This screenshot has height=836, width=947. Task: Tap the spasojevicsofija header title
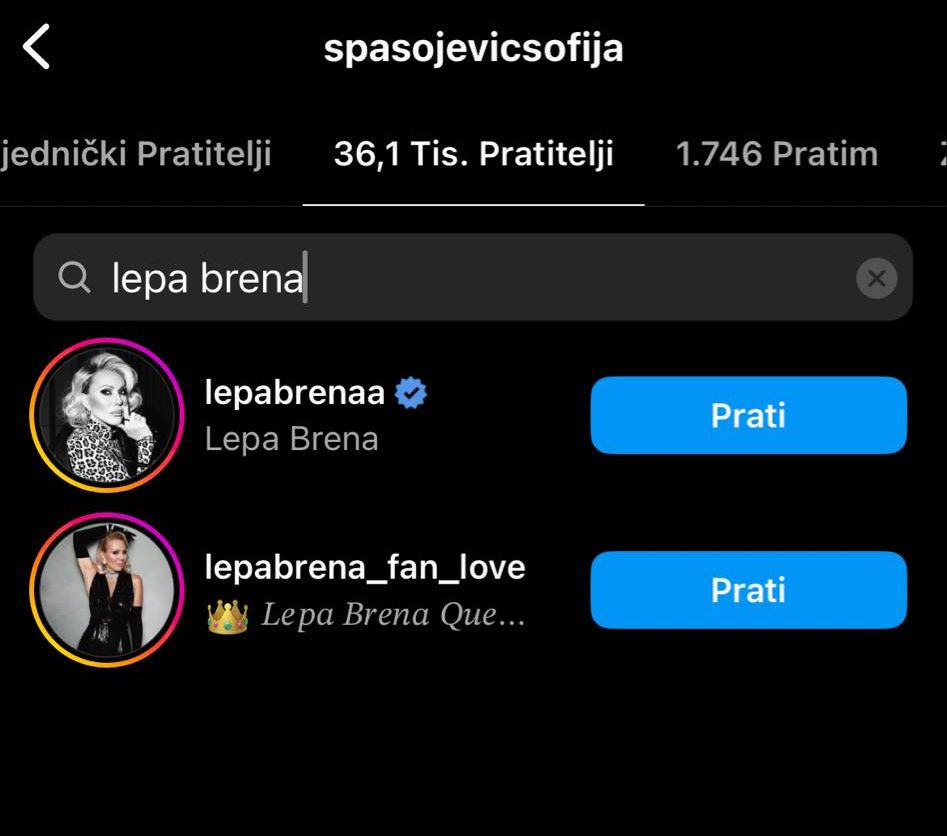point(473,47)
